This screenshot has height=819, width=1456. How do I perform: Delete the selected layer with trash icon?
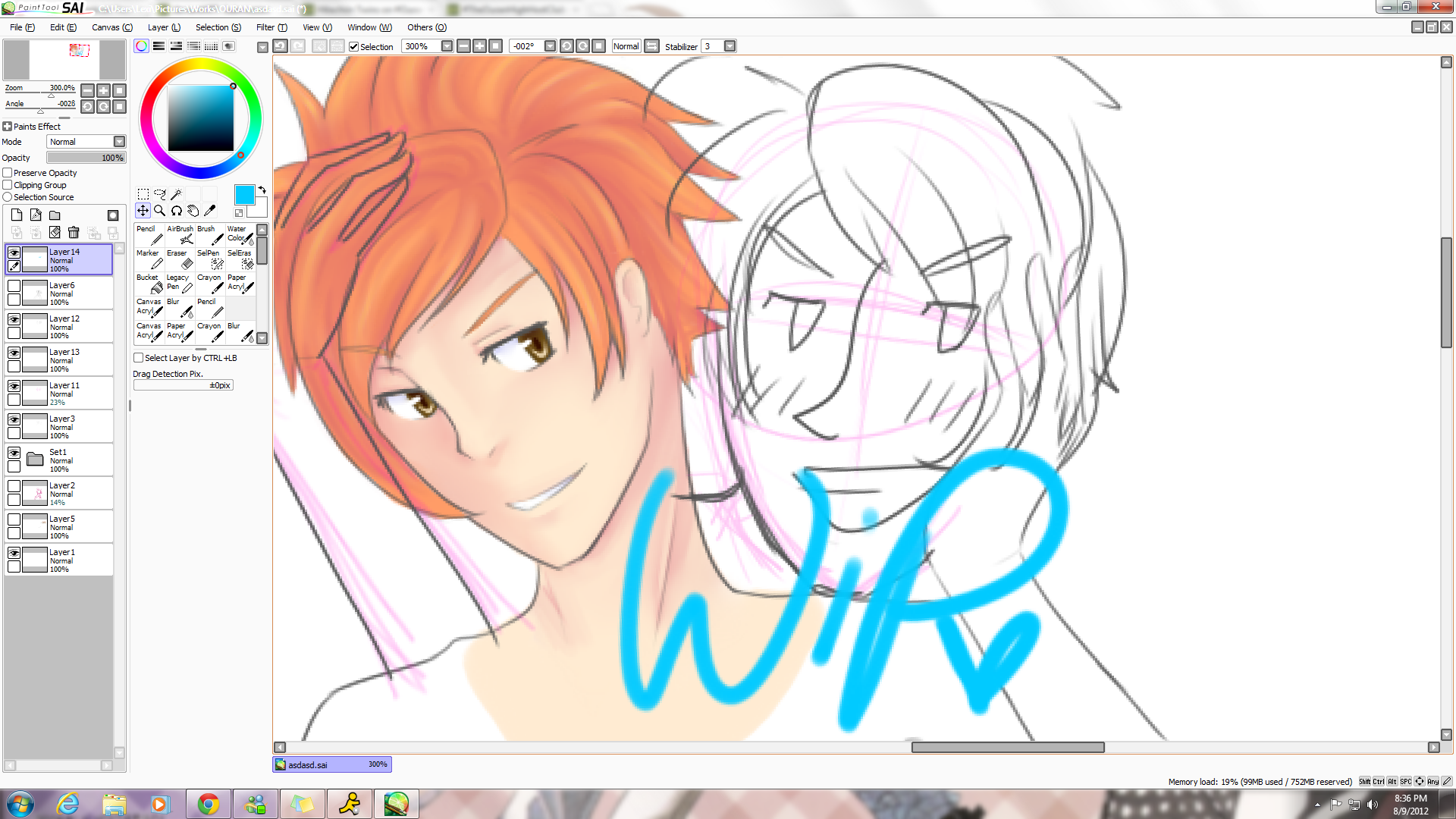pos(74,232)
